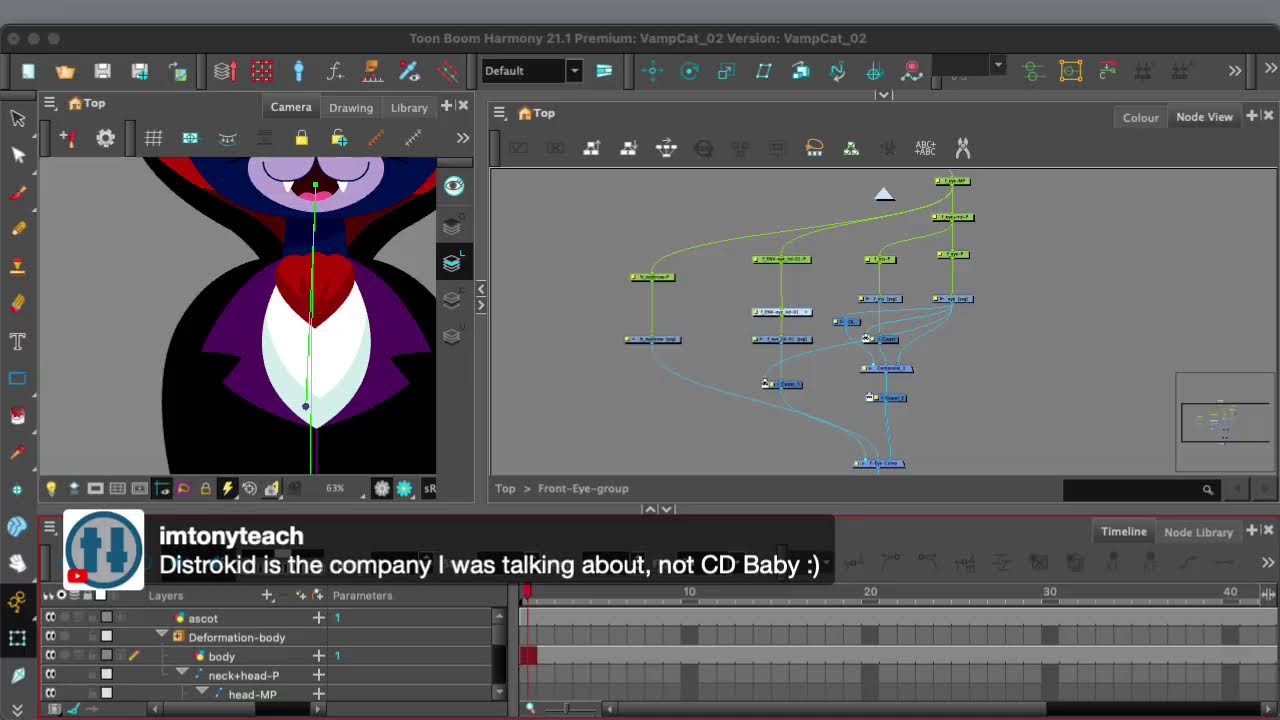Switch to the Node View tab

coord(1204,117)
